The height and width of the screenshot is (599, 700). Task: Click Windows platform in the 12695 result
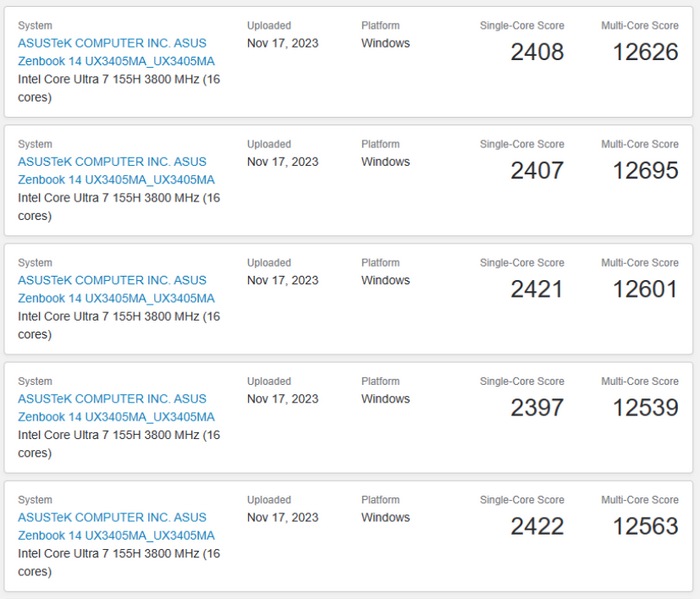385,162
